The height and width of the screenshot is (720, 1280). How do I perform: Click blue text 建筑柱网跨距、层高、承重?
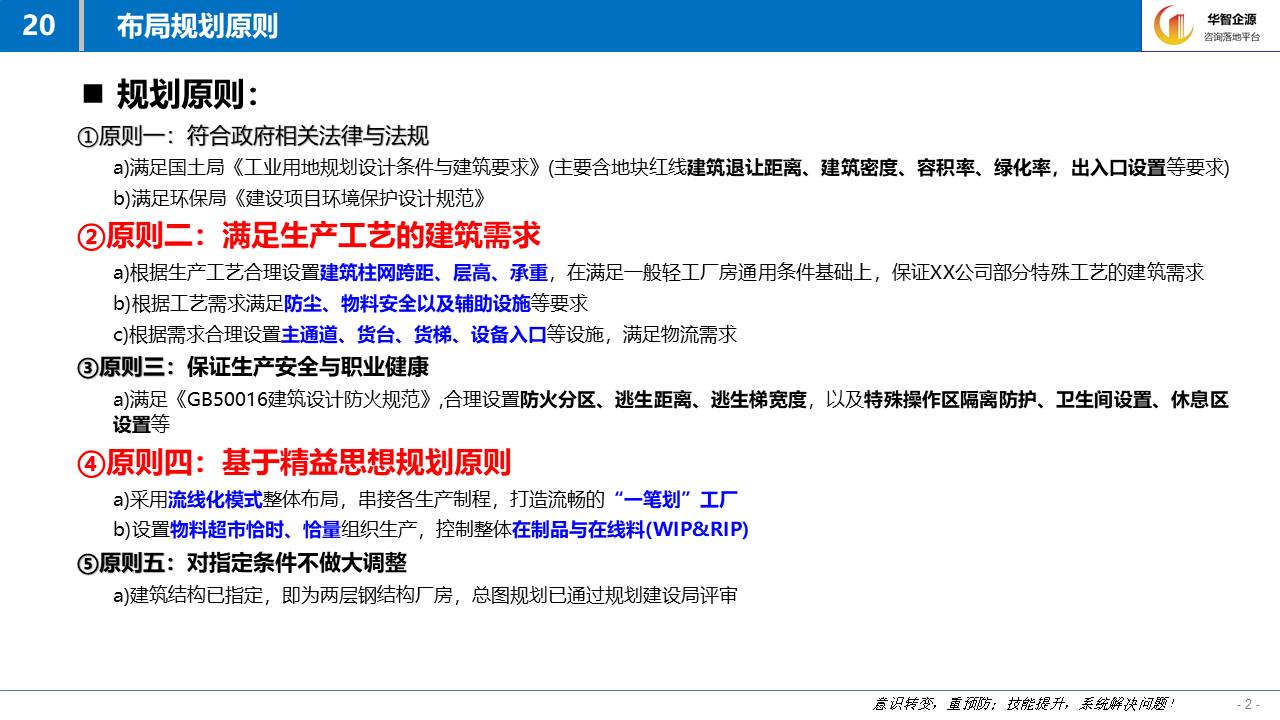click(x=434, y=272)
